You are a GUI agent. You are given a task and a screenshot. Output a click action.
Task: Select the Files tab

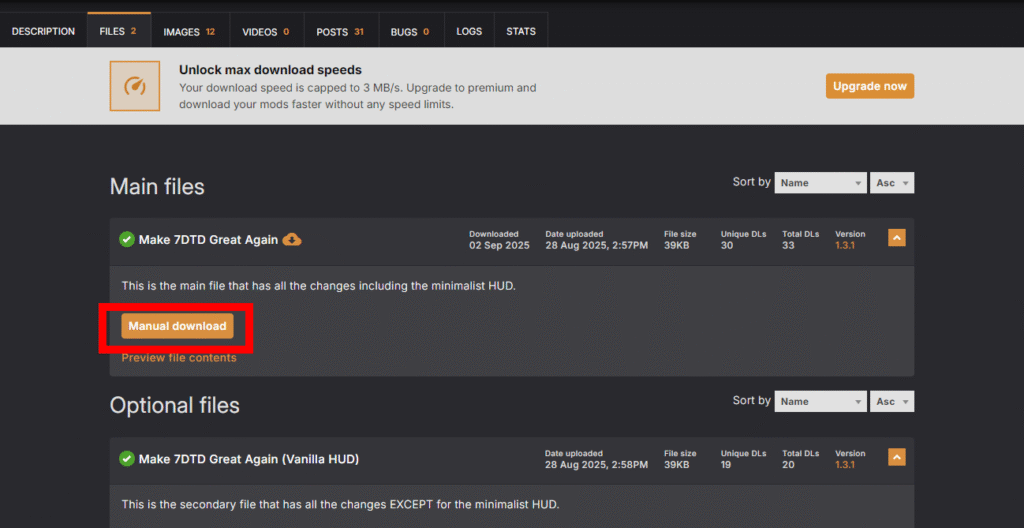coord(119,31)
